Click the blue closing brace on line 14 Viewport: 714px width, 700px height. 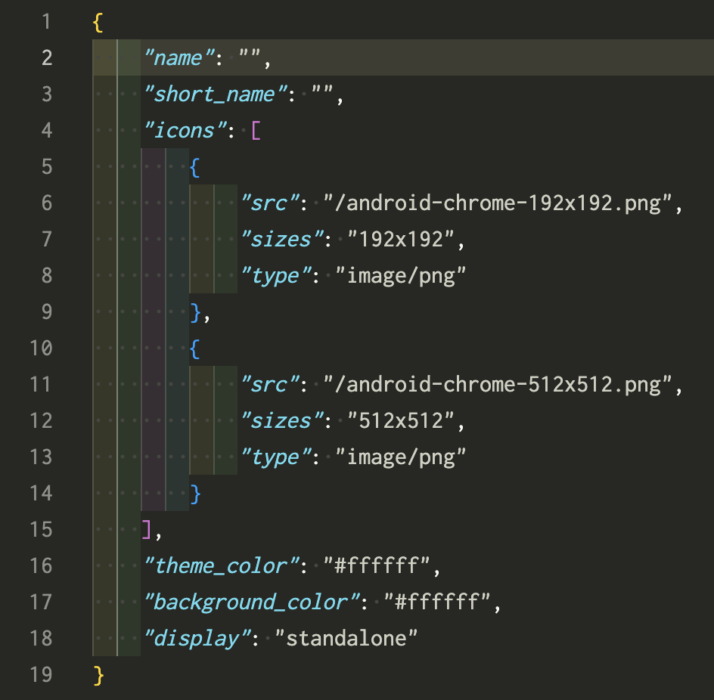[x=195, y=494]
